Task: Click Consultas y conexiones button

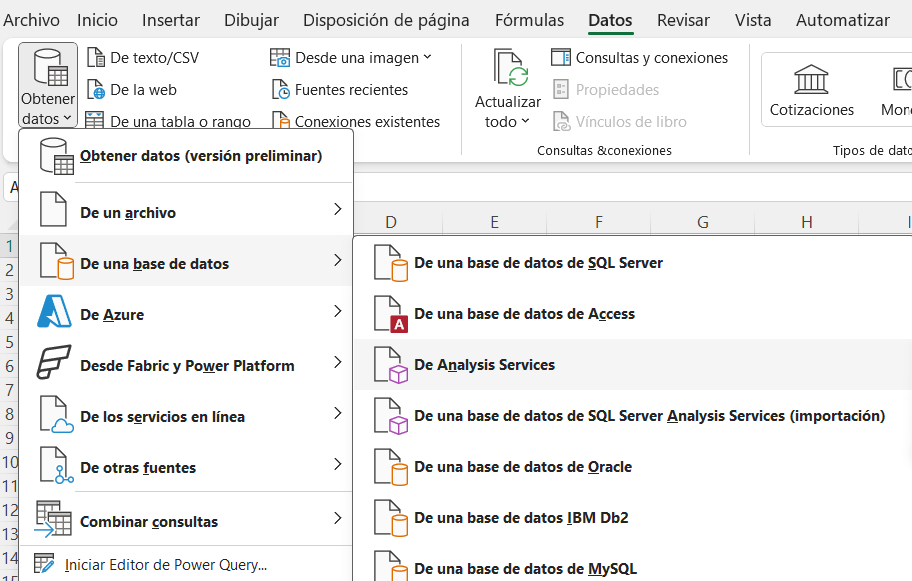Action: pyautogui.click(x=640, y=58)
